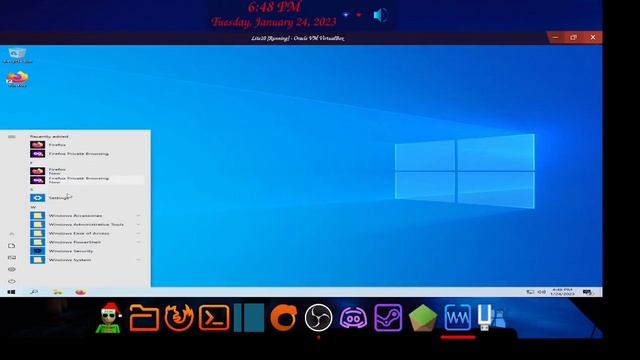Expand Windows PowerShell folder chevron
This screenshot has width=640, height=360.
click(138, 242)
